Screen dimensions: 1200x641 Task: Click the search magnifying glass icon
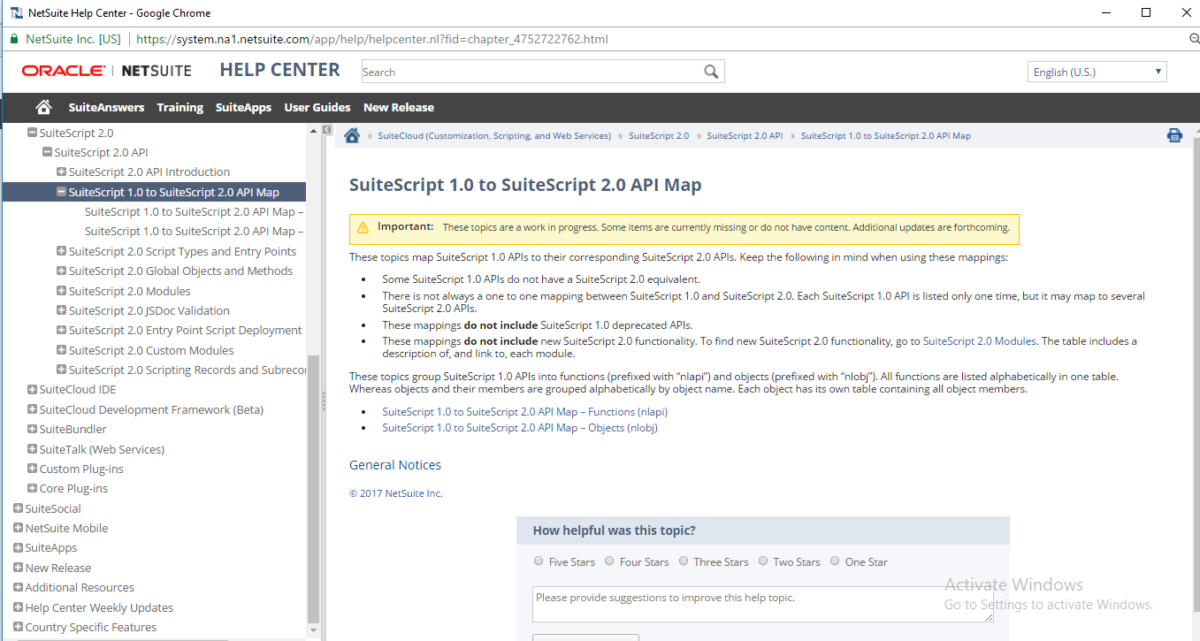(x=711, y=71)
